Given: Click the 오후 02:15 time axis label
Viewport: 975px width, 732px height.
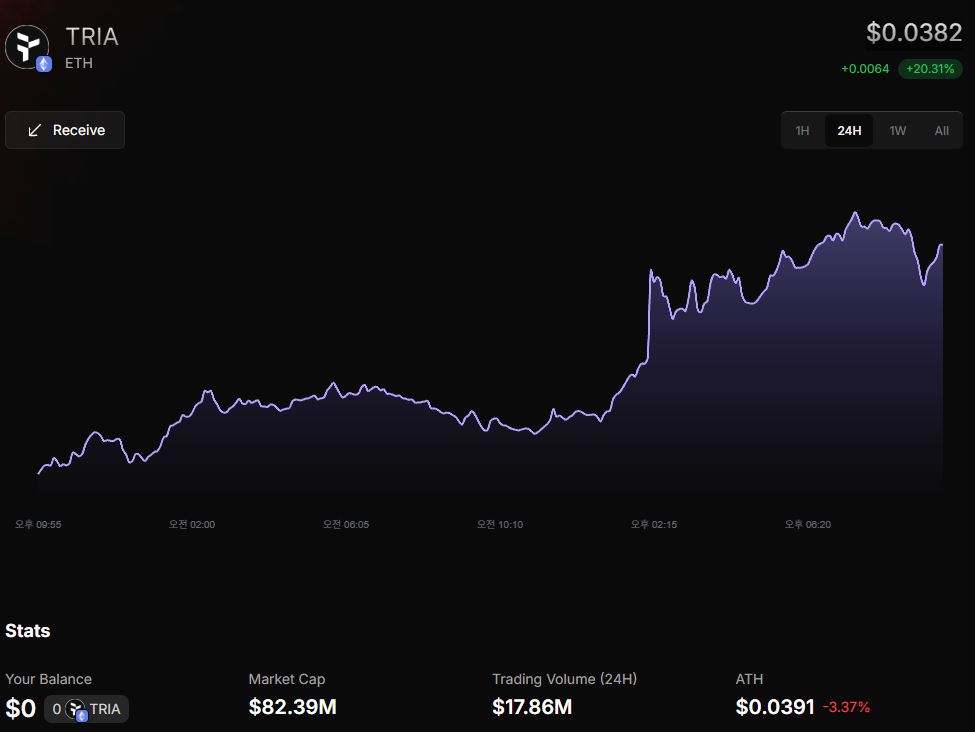Looking at the screenshot, I should [654, 524].
